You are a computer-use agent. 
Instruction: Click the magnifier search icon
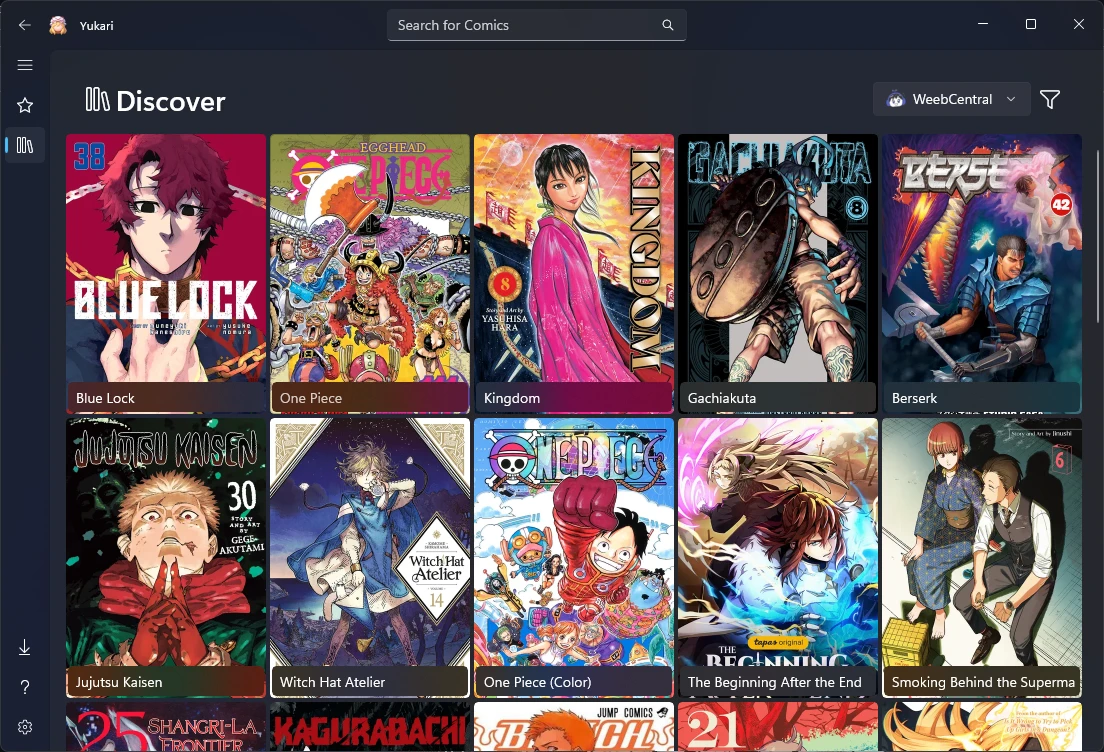pos(667,25)
